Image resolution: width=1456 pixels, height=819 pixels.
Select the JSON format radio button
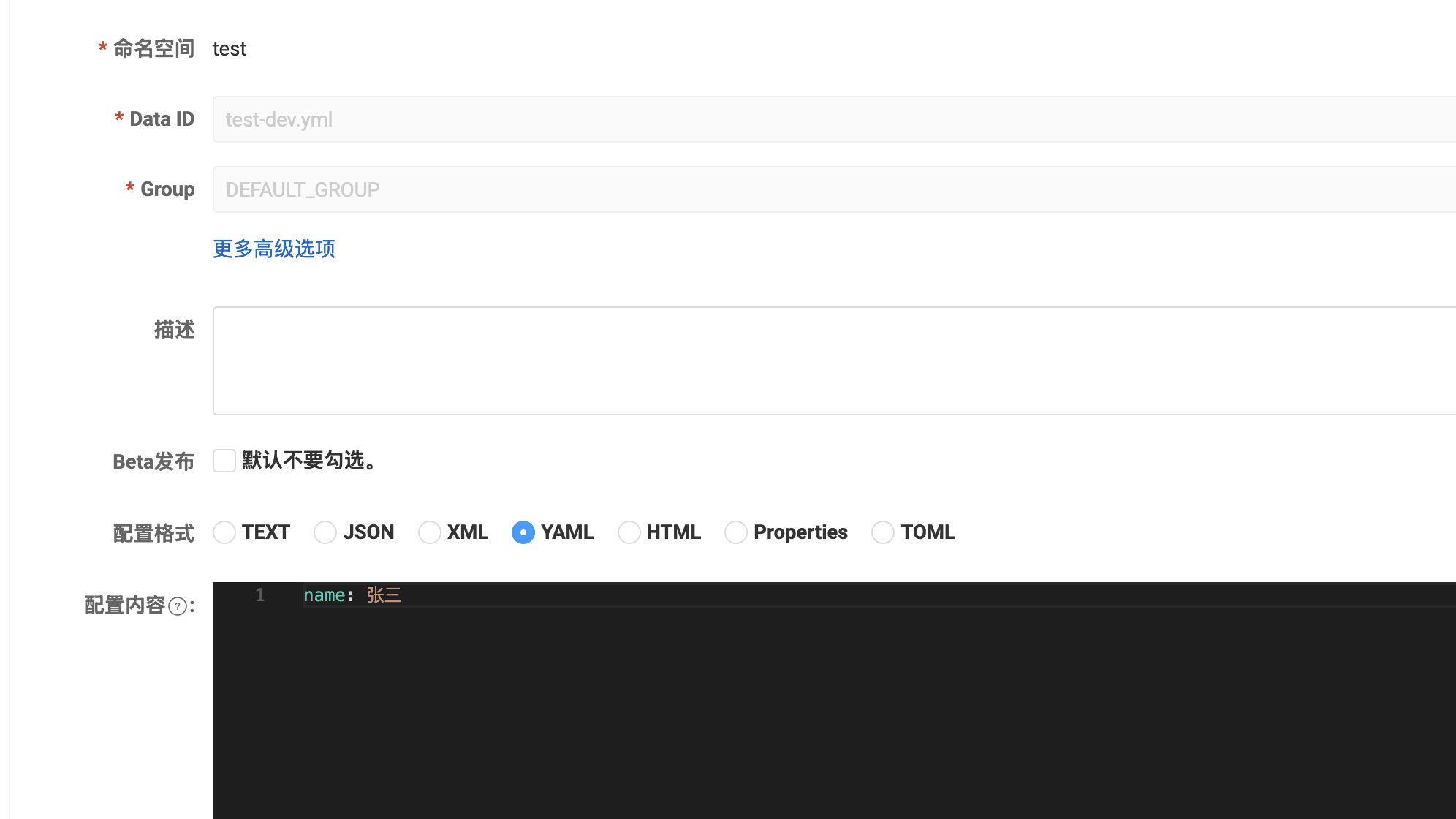(x=325, y=532)
